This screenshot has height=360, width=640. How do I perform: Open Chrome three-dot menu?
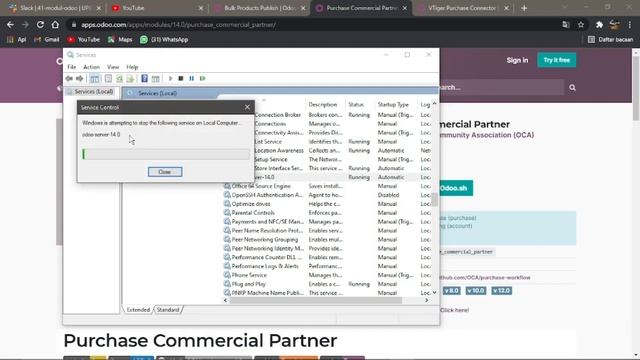(x=630, y=24)
